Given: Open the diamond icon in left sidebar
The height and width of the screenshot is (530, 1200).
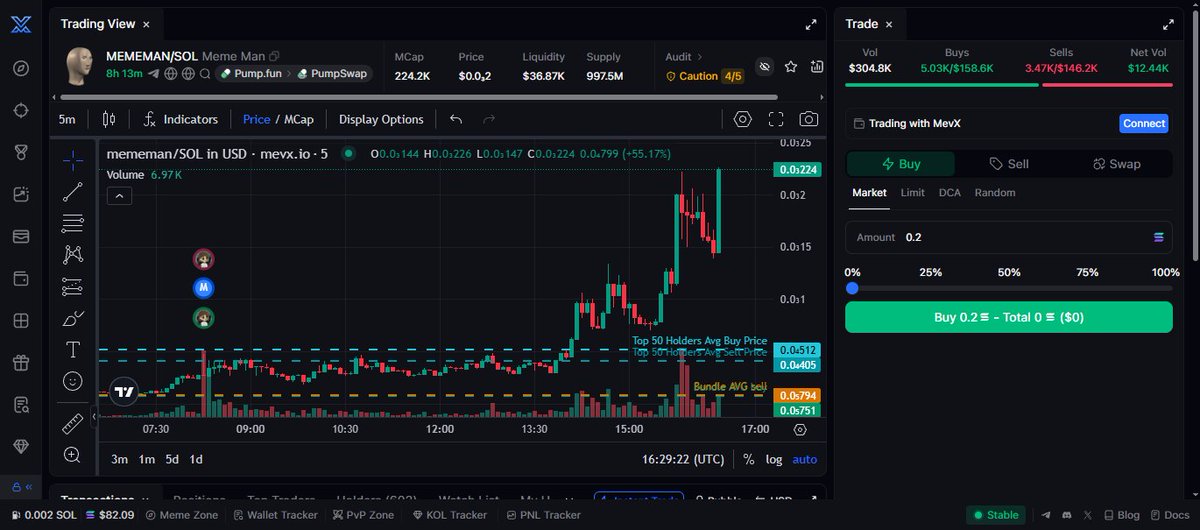Looking at the screenshot, I should 22,446.
